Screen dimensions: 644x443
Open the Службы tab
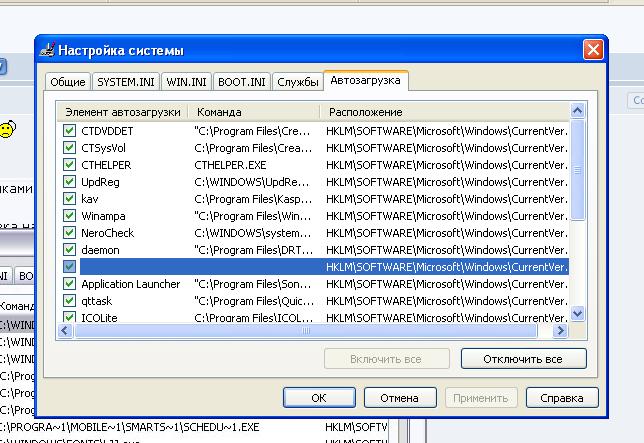point(298,82)
